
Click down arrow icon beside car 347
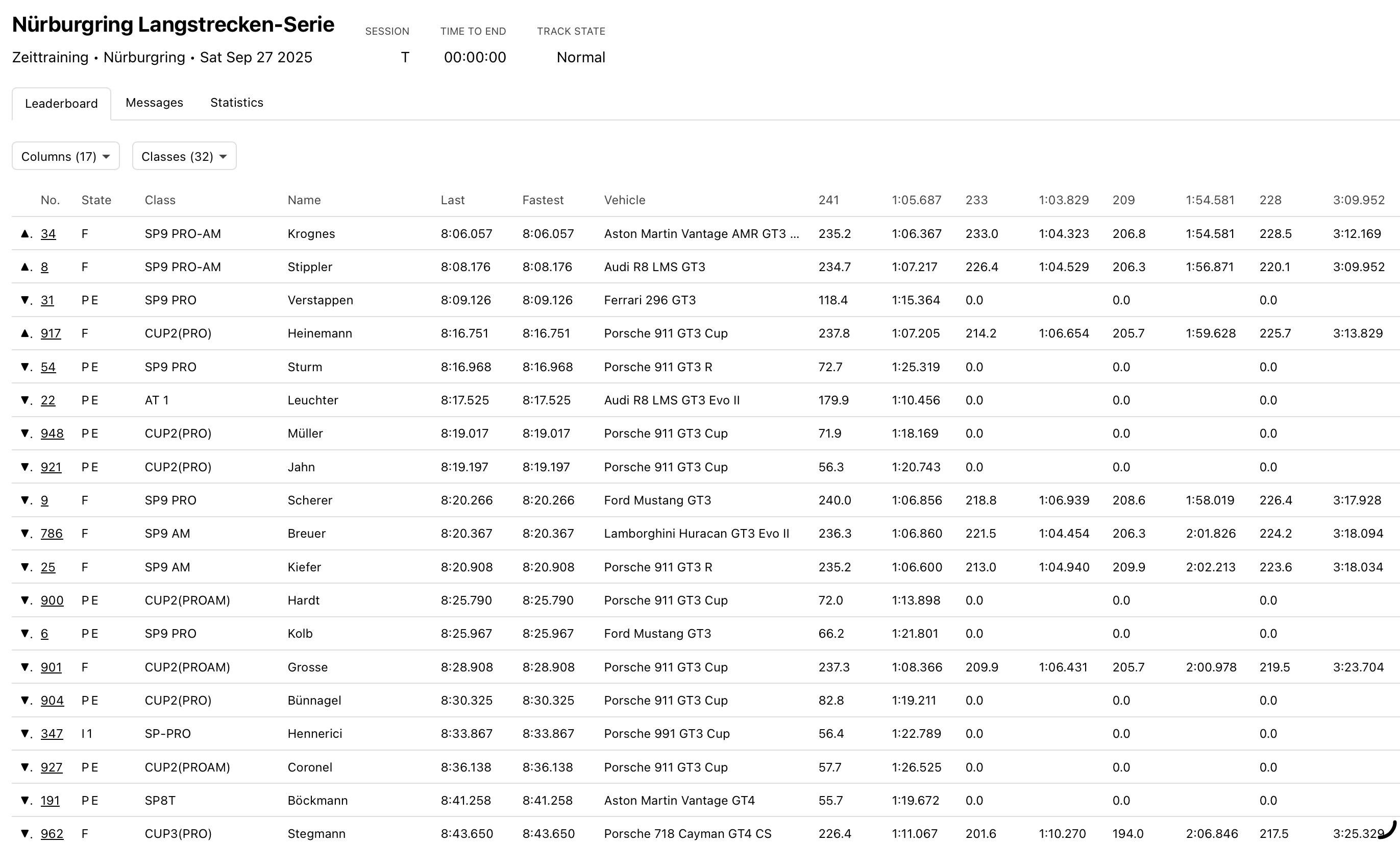click(x=24, y=733)
